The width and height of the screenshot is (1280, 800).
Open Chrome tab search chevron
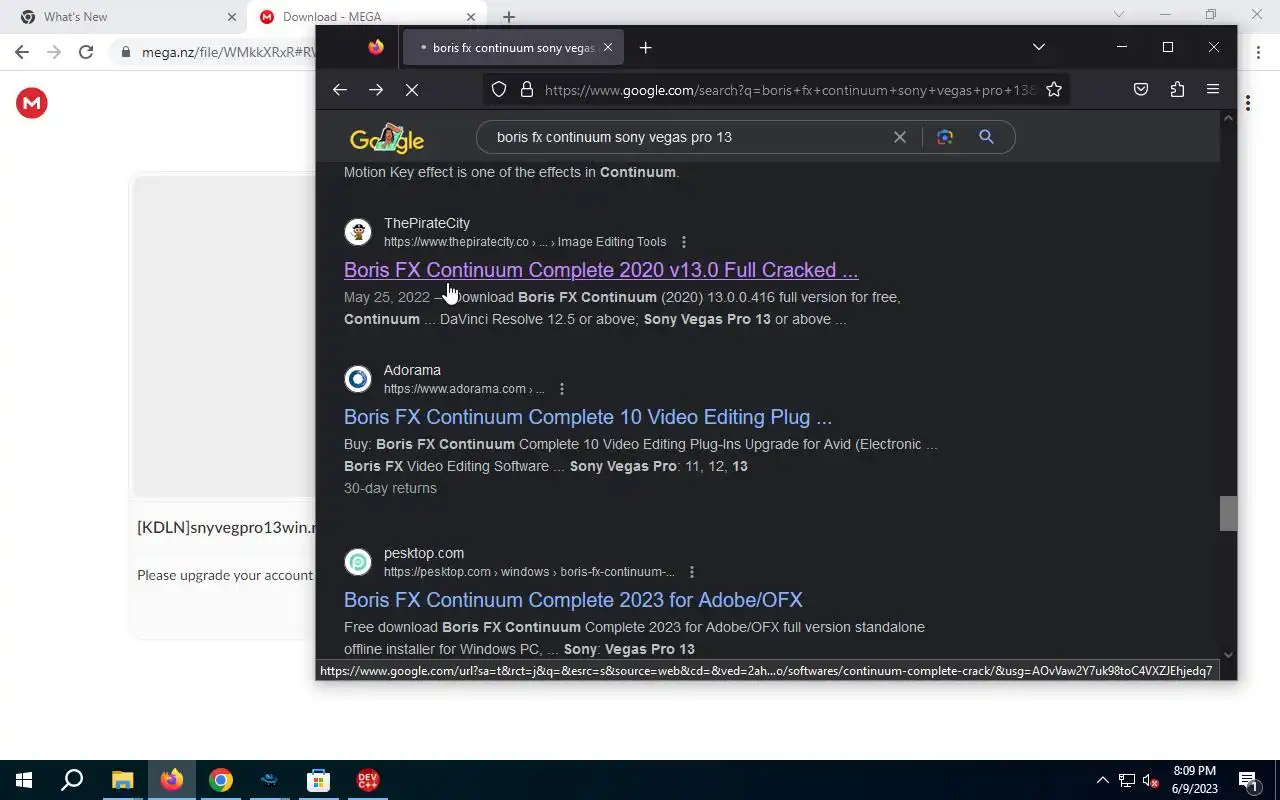(x=1119, y=14)
